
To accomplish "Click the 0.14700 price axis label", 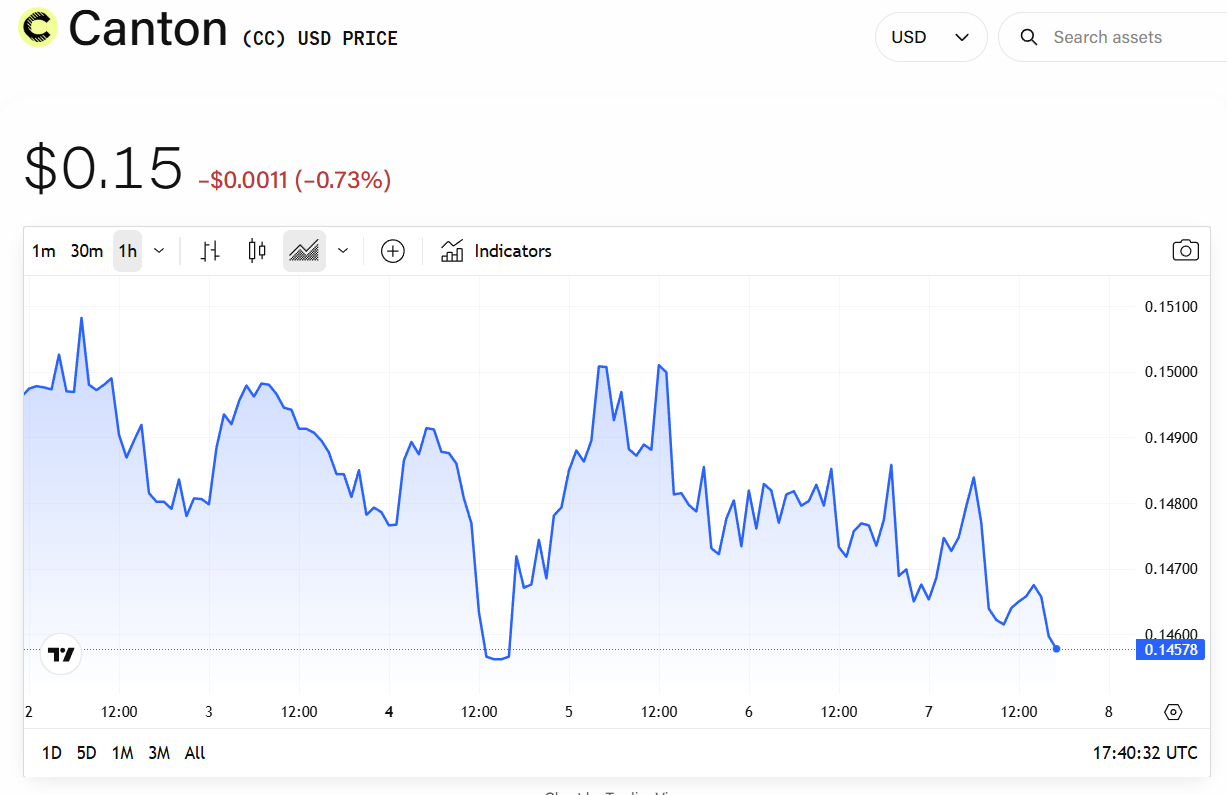I will (1171, 570).
